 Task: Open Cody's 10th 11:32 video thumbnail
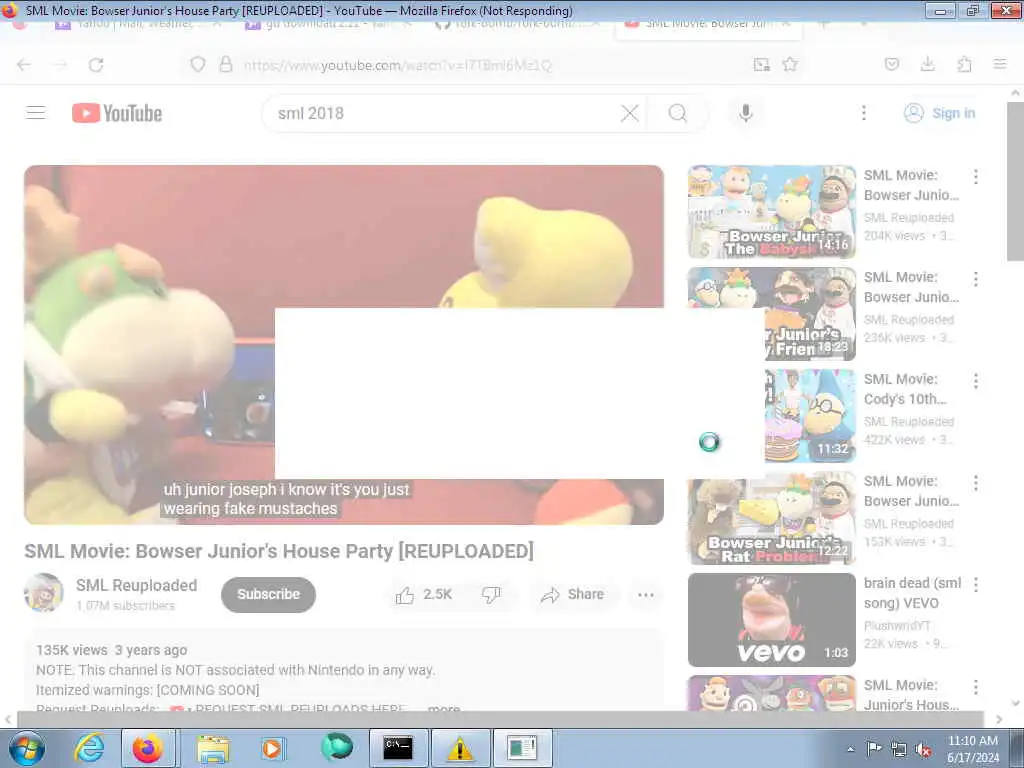[x=810, y=416]
